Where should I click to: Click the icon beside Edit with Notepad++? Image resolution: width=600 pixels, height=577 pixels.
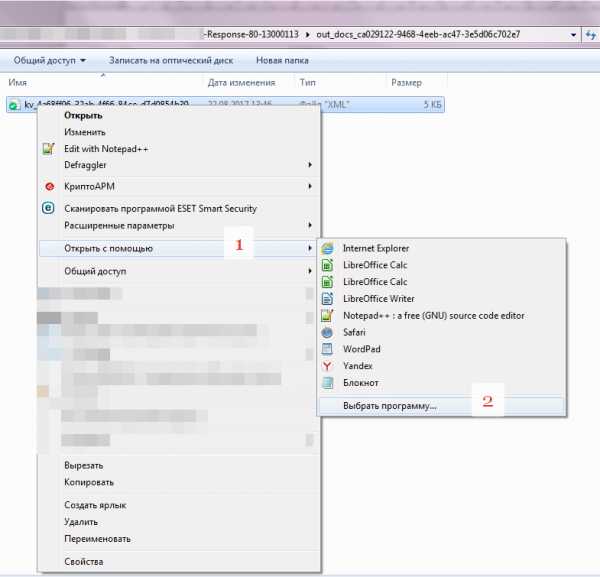[x=47, y=149]
